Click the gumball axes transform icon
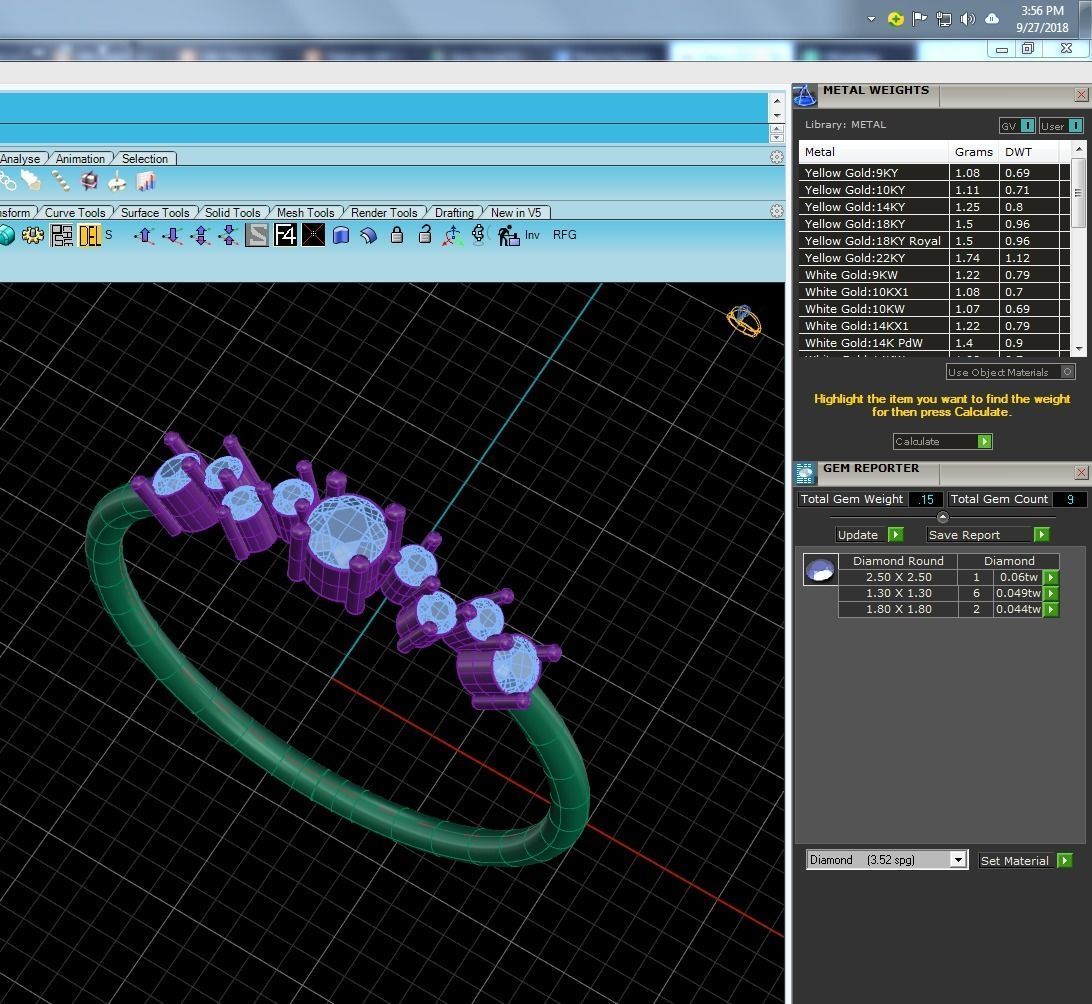The height and width of the screenshot is (1004, 1092). tap(453, 235)
